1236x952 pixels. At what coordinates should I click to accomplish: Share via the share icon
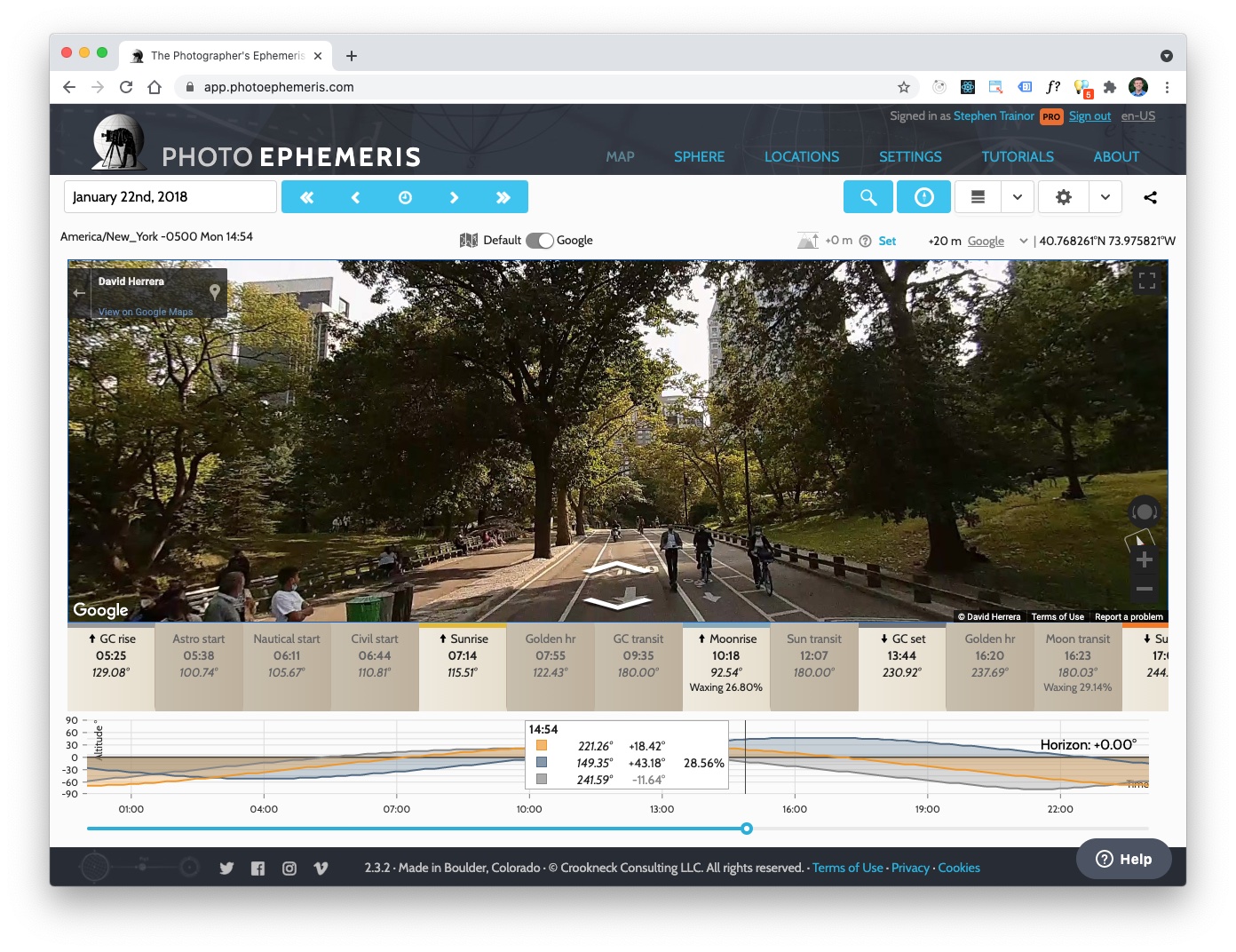[1150, 197]
